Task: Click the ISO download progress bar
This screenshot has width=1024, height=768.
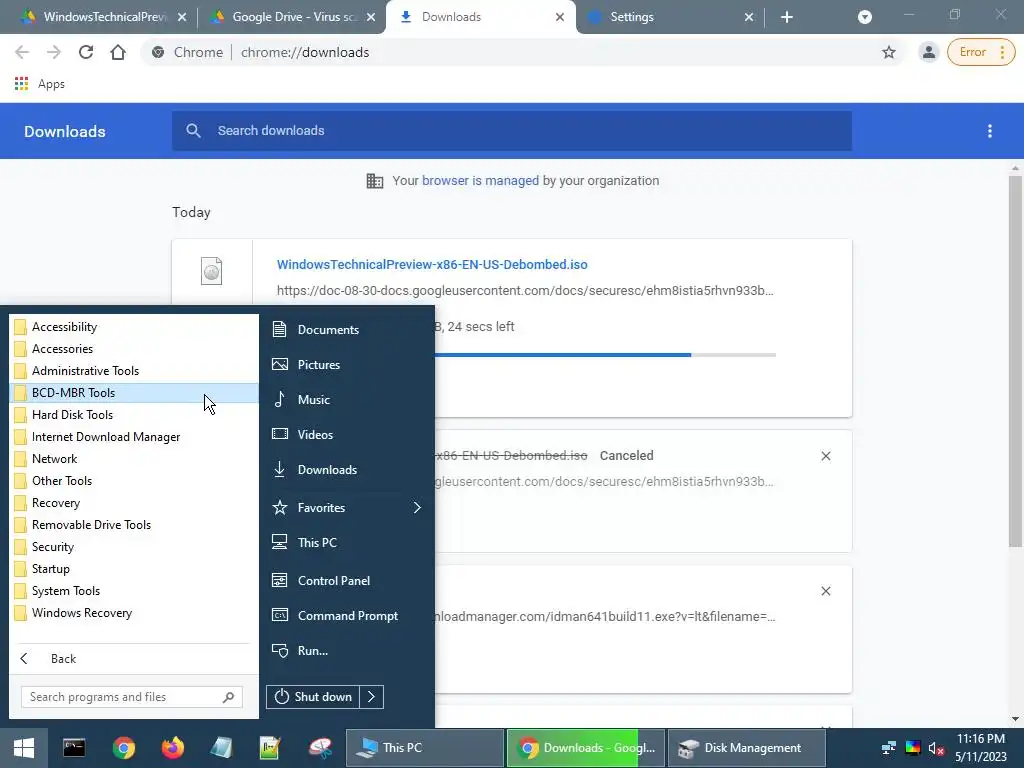Action: (x=605, y=355)
